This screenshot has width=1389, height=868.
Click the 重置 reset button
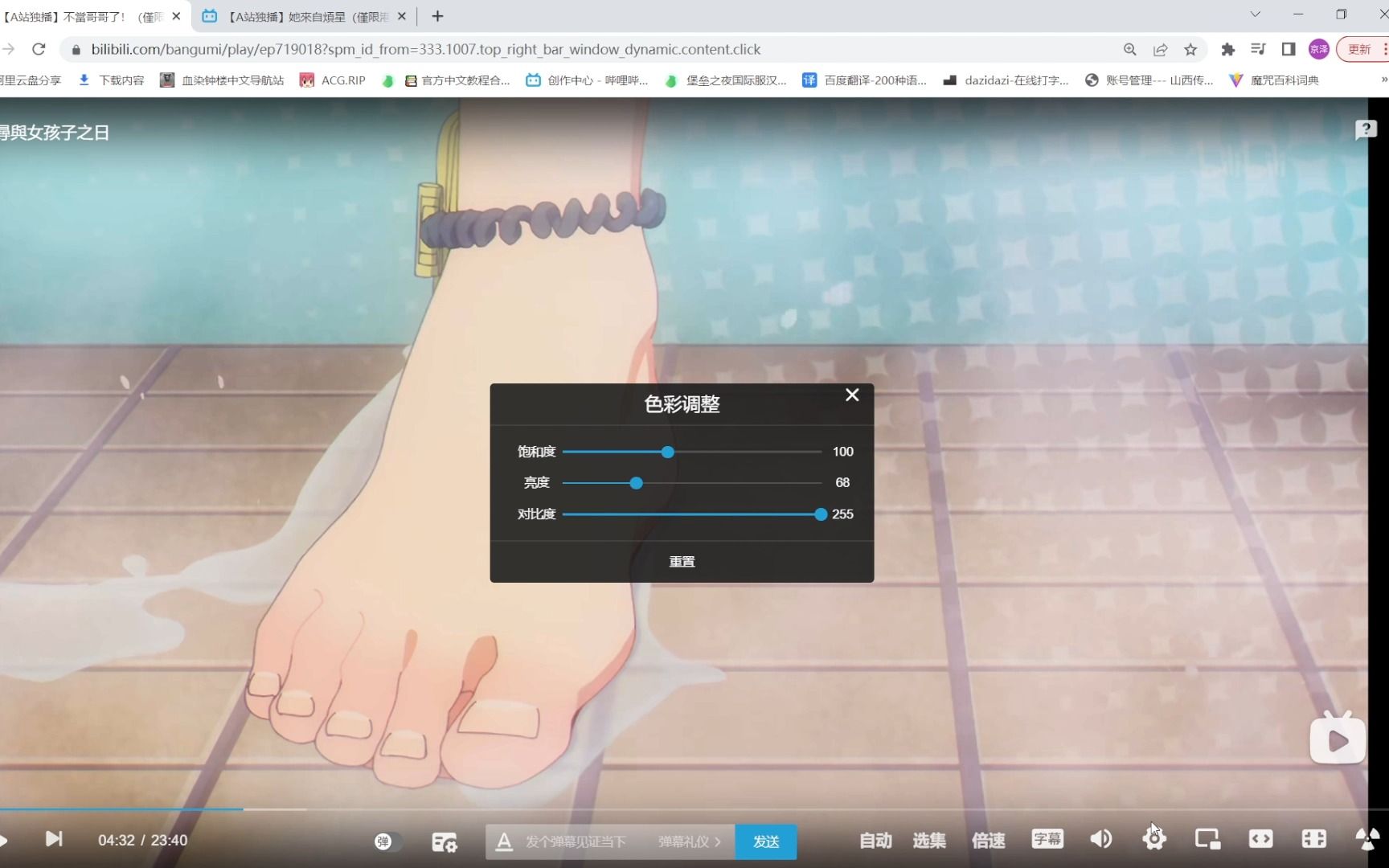pos(682,562)
